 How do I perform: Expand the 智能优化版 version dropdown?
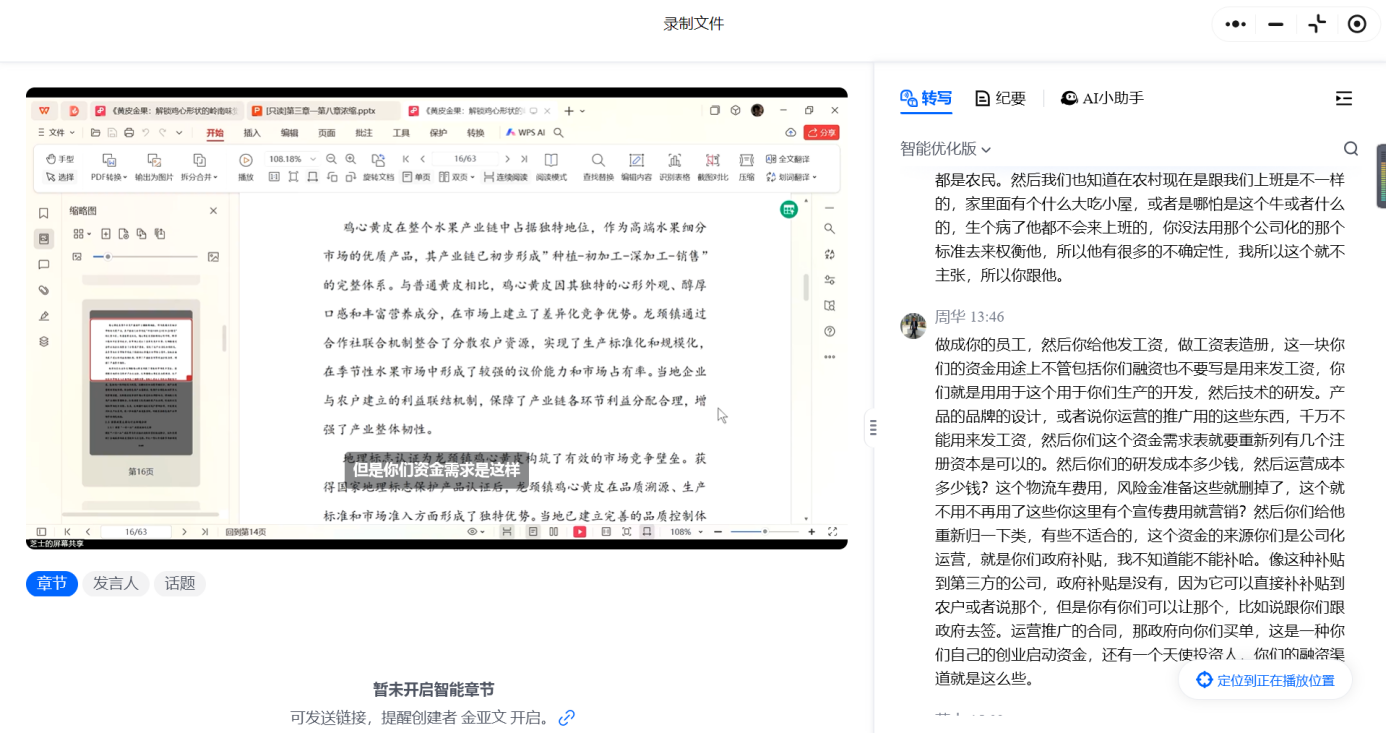(945, 149)
